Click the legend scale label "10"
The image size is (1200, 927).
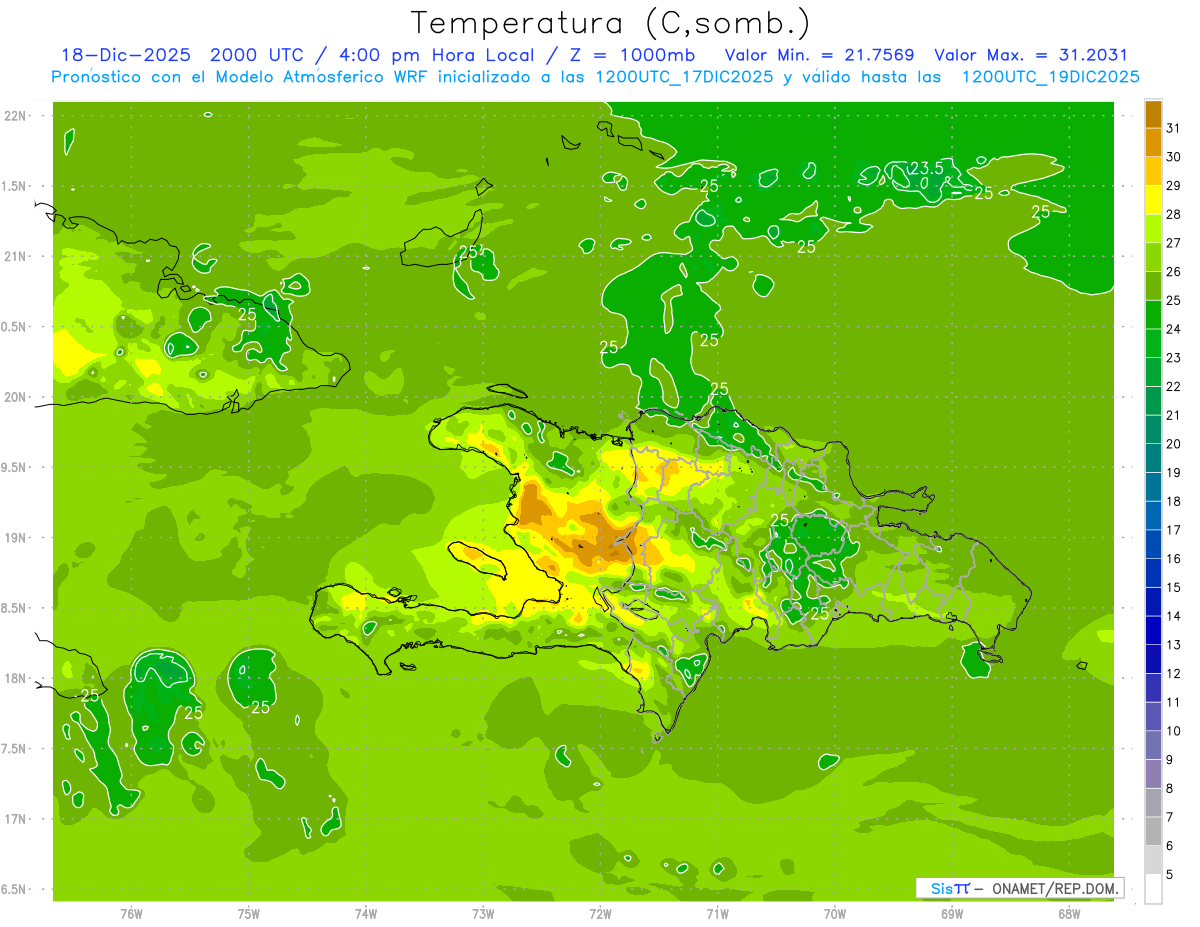click(x=1174, y=731)
